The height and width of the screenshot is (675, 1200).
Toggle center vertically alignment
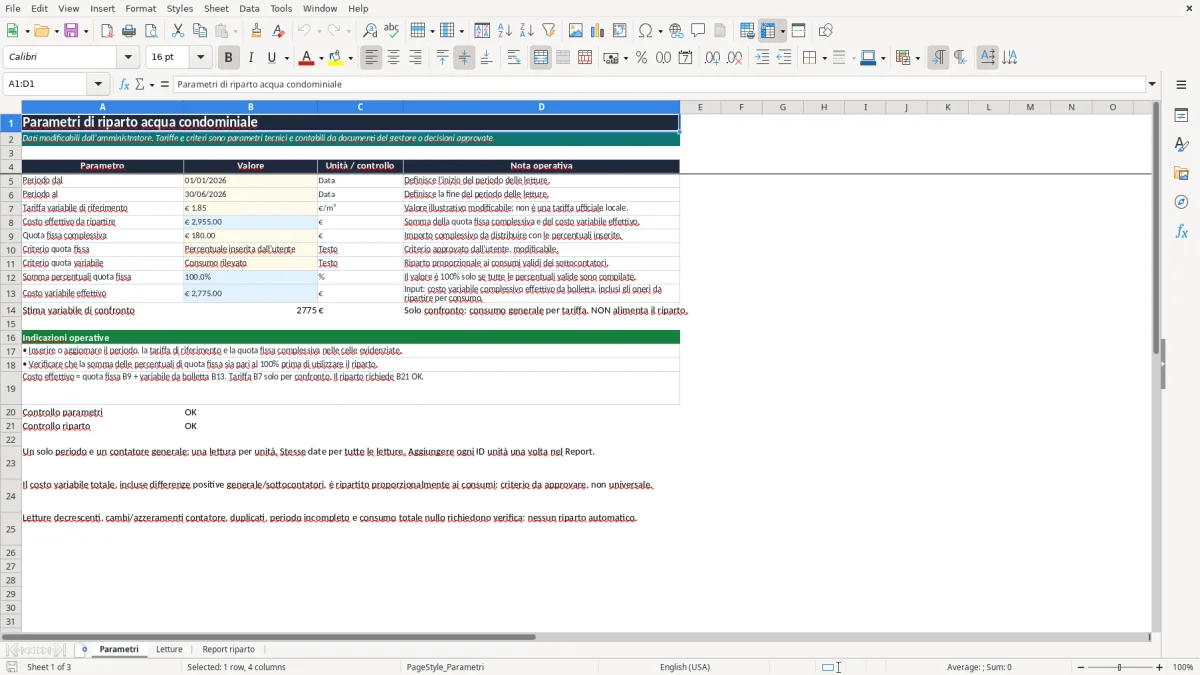pyautogui.click(x=464, y=58)
